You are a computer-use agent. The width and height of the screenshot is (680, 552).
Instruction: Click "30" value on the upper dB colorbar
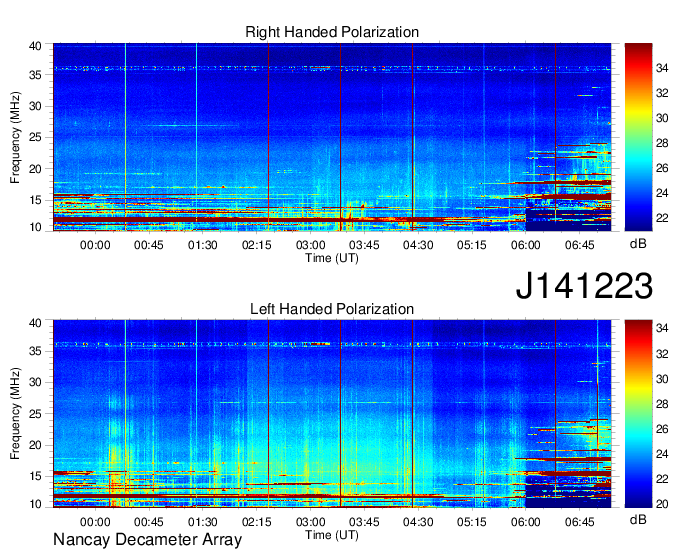(662, 118)
